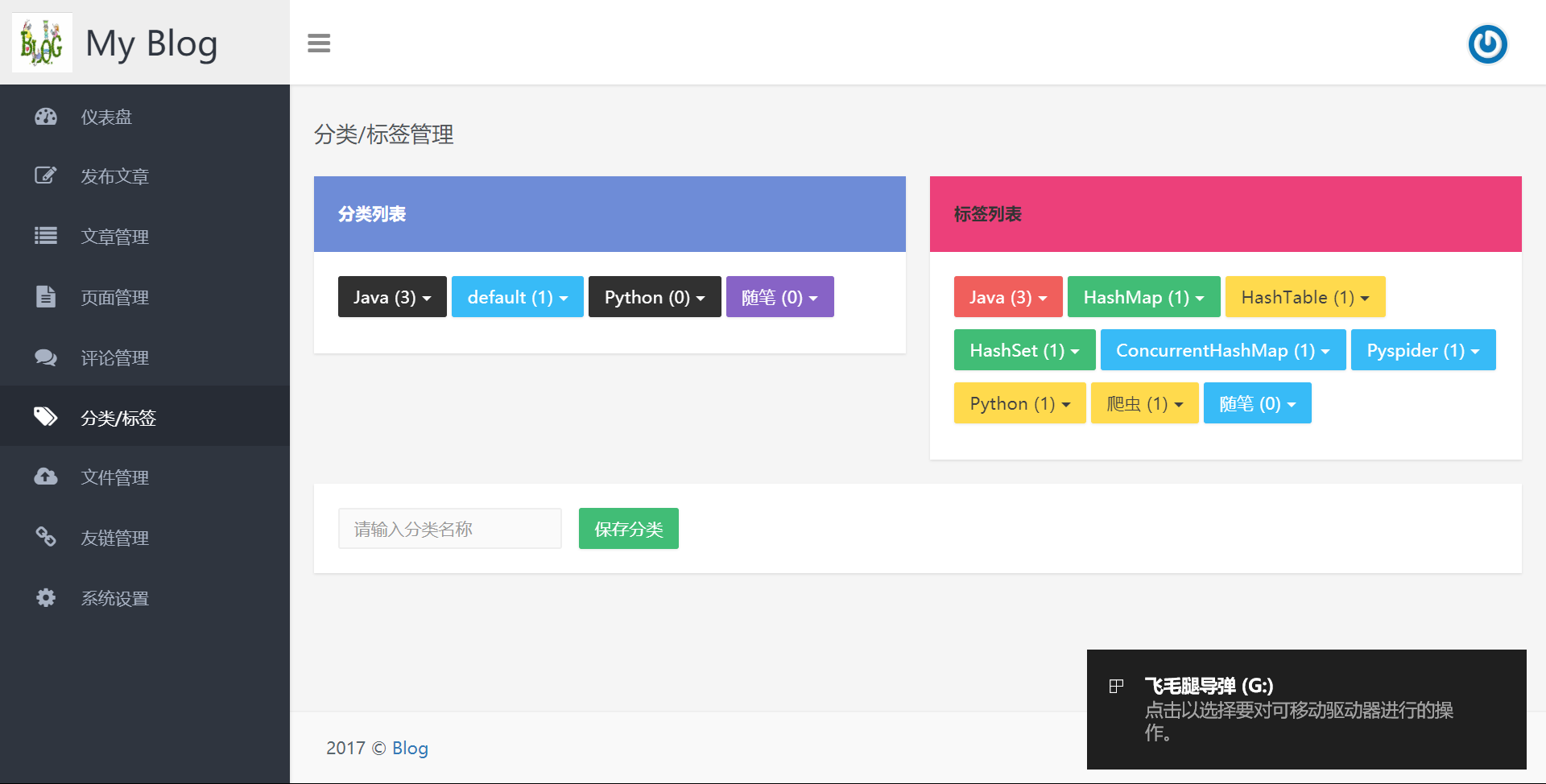Click the file management cloud upload icon
Viewport: 1546px width, 784px height.
coord(46,477)
